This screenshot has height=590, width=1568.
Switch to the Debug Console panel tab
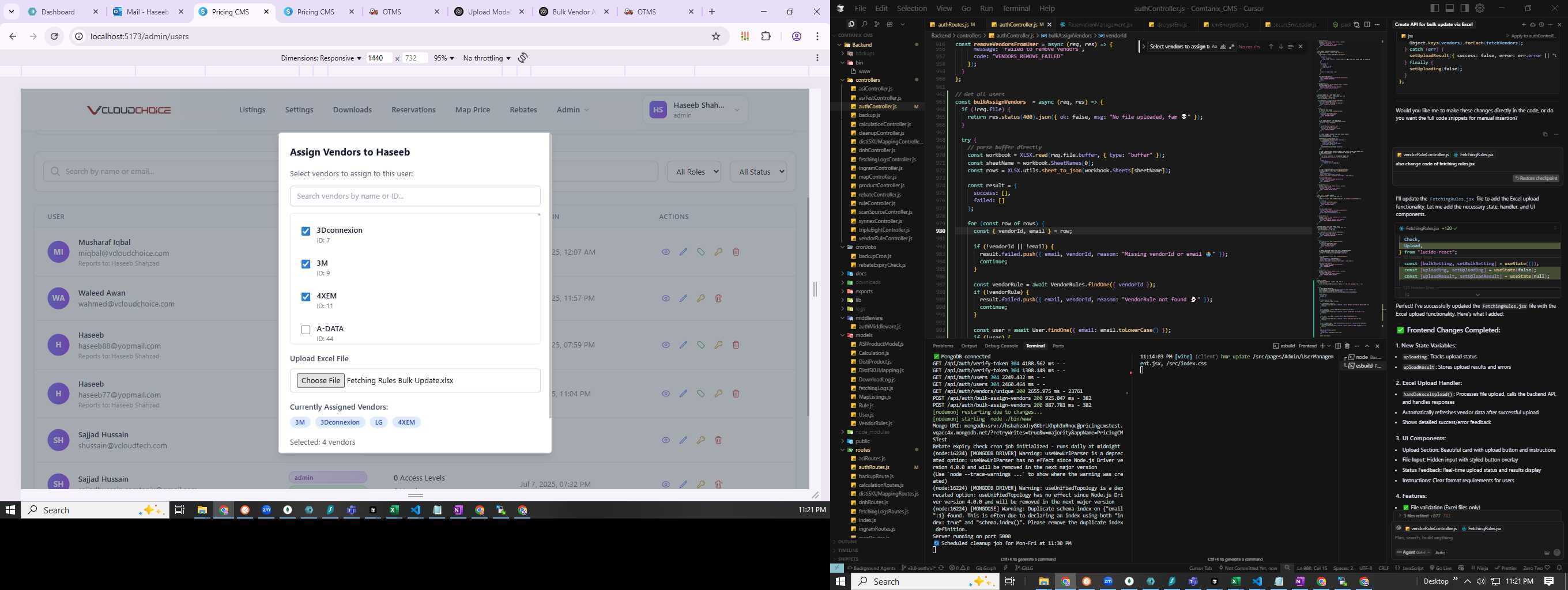(1001, 346)
